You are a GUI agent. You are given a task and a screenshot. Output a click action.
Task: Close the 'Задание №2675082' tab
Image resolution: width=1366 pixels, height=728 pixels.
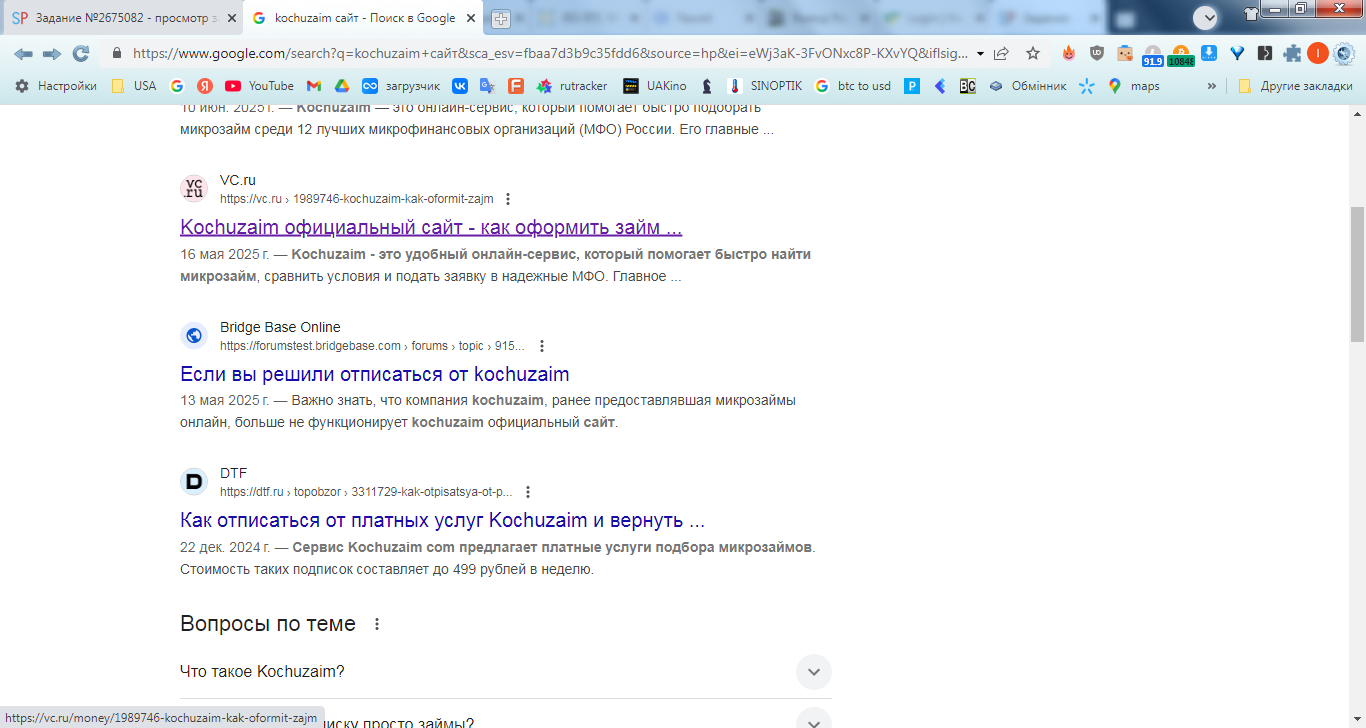click(x=232, y=18)
